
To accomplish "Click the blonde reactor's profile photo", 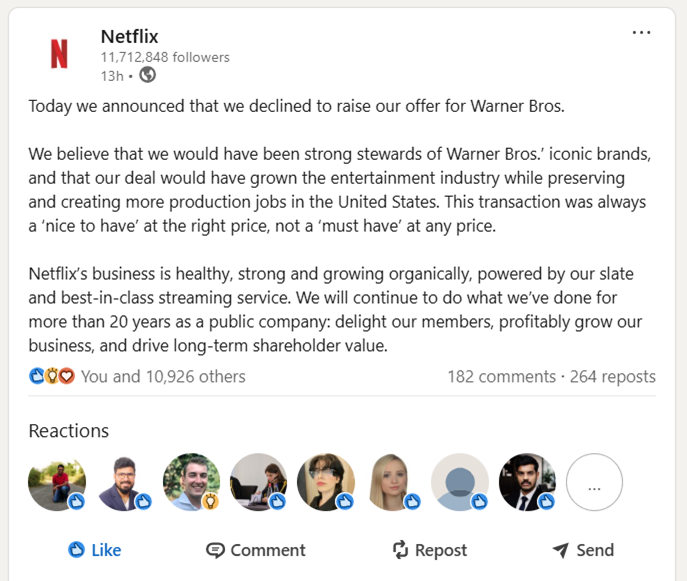I will pos(393,482).
